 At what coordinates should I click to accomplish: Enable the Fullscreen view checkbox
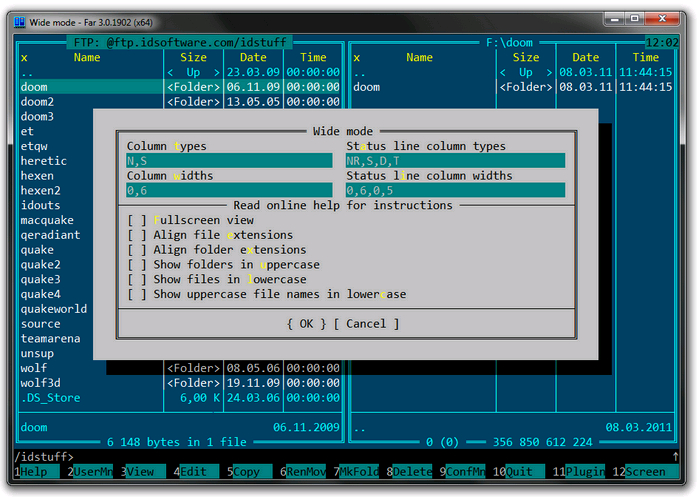(137, 220)
